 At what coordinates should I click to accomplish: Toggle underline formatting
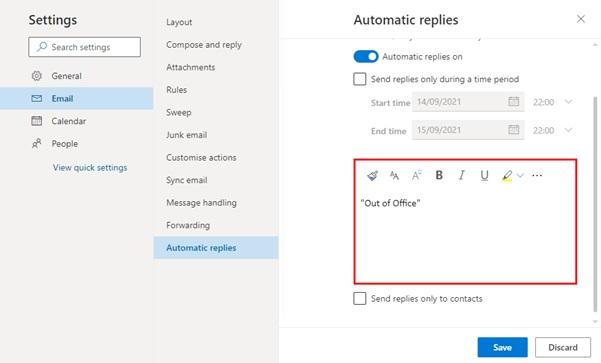point(484,175)
